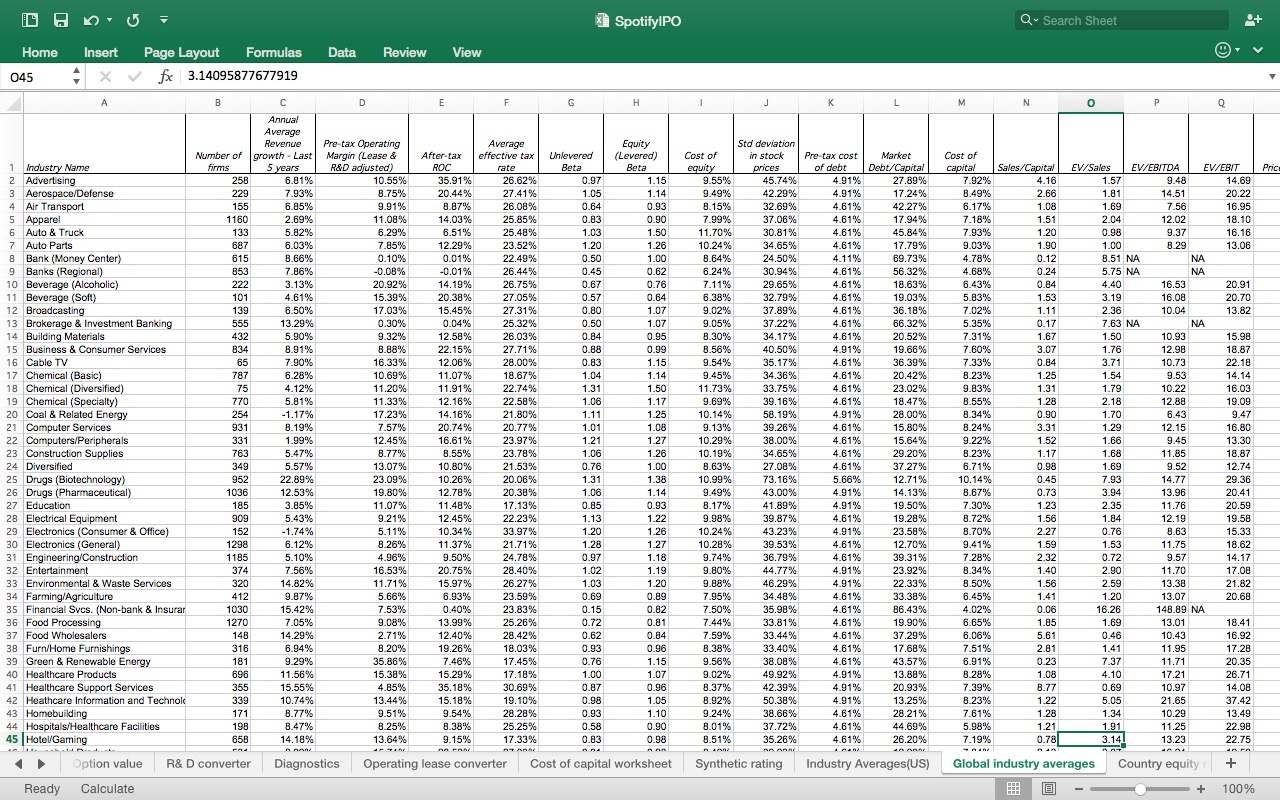This screenshot has width=1280, height=800.
Task: Click Calculate in the status bar
Action: [107, 789]
